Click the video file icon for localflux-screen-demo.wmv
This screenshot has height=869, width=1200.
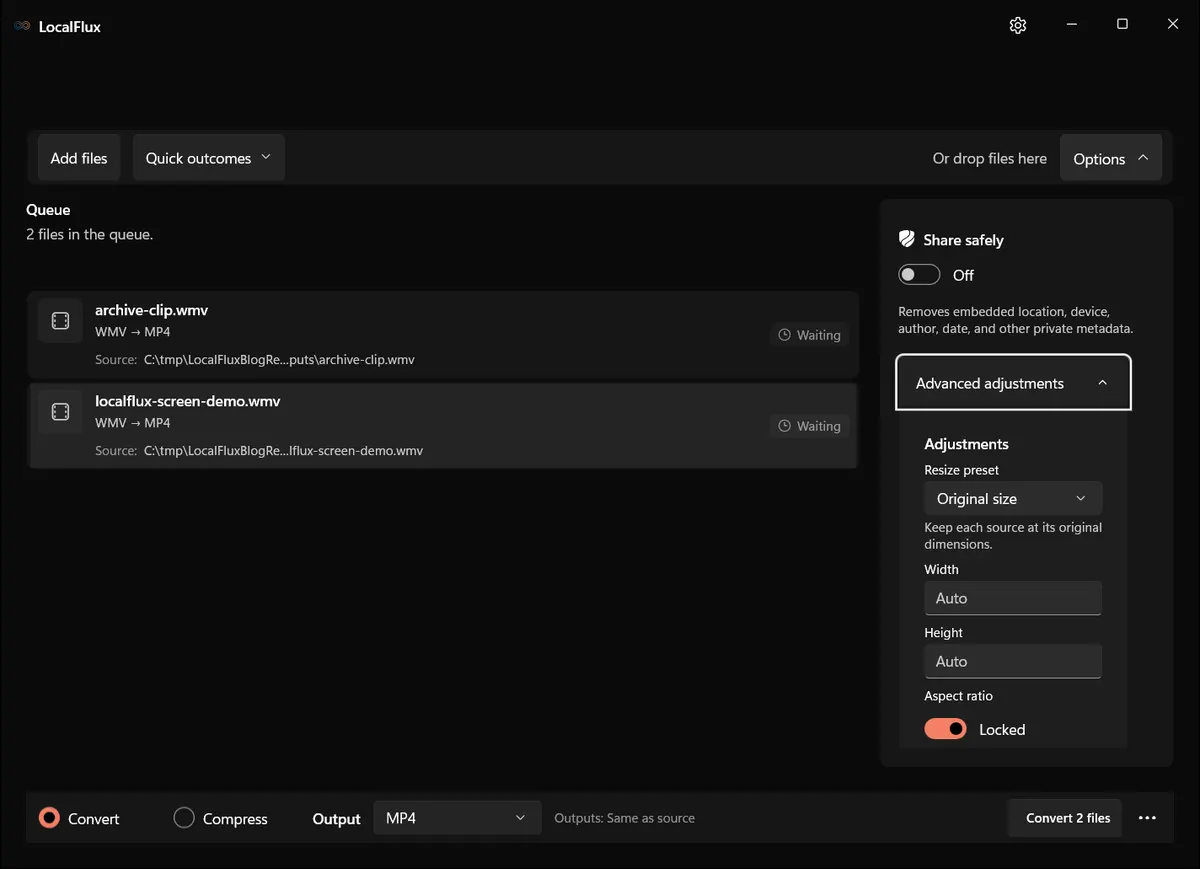[60, 412]
